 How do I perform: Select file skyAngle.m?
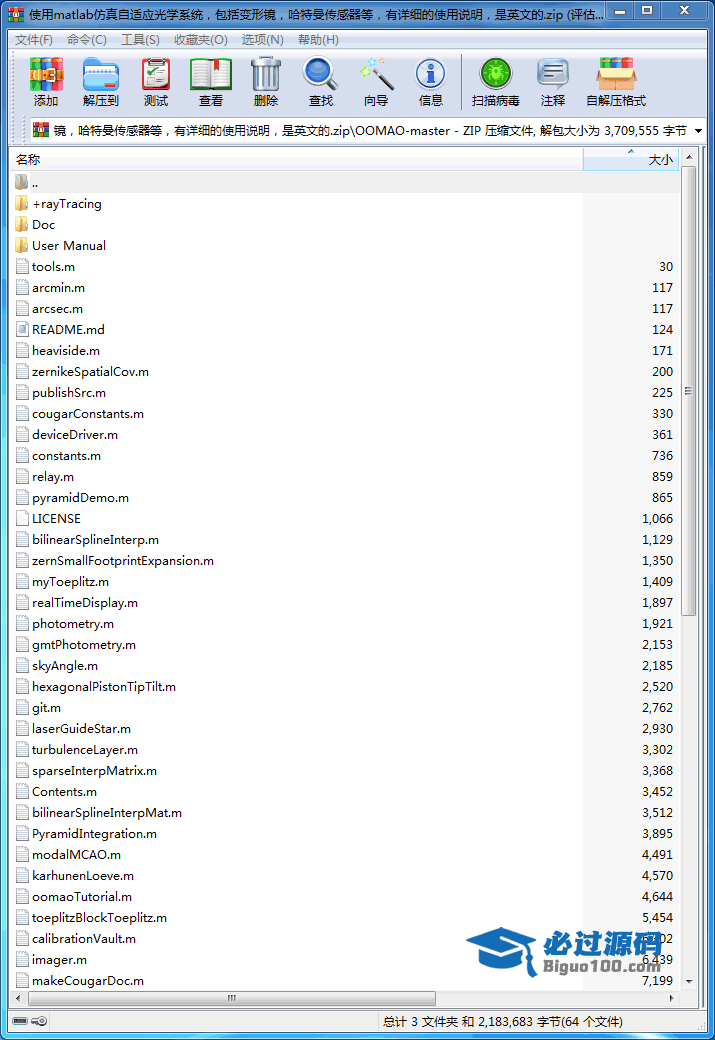tap(65, 666)
